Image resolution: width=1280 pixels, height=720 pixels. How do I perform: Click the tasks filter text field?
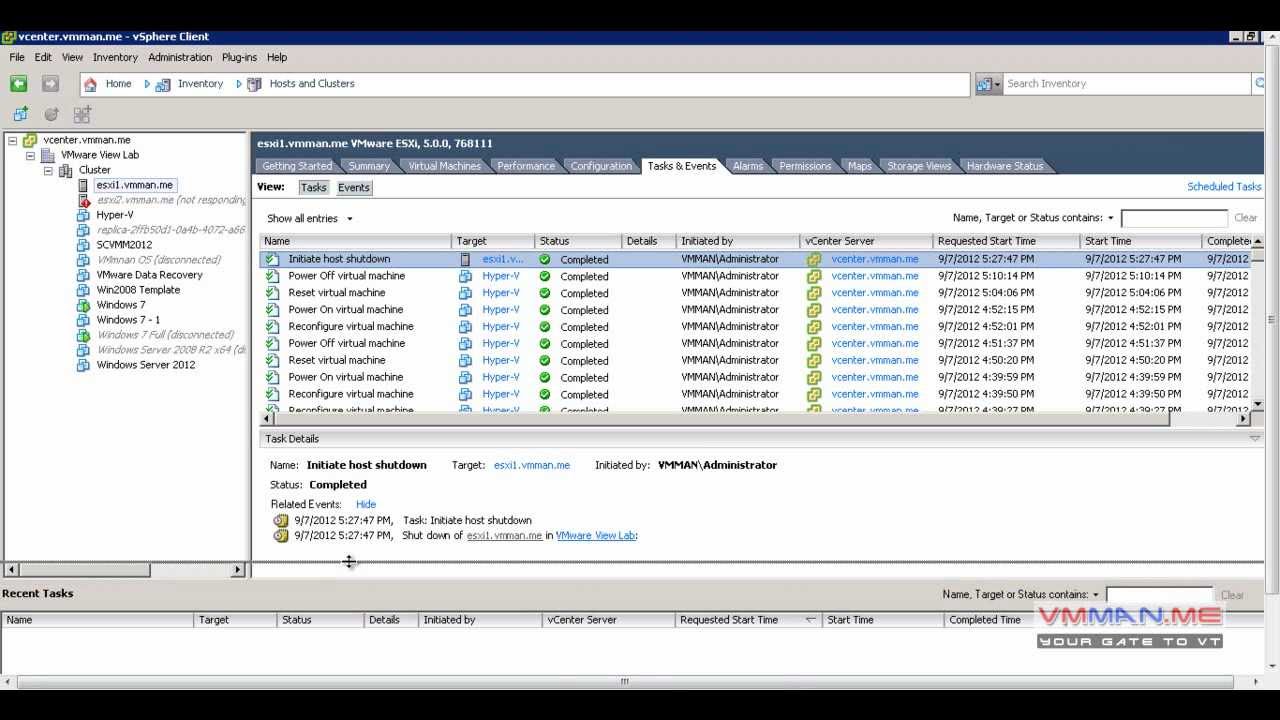tap(1174, 218)
